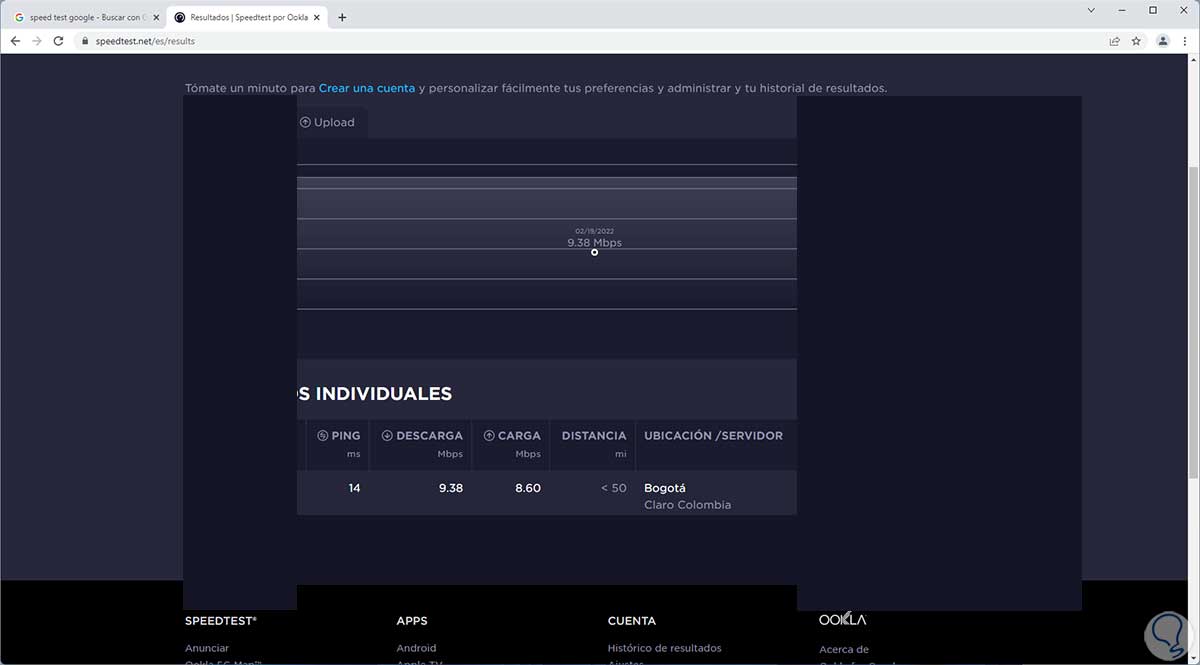Reload the Speedtest results page
This screenshot has width=1200, height=665.
point(59,41)
